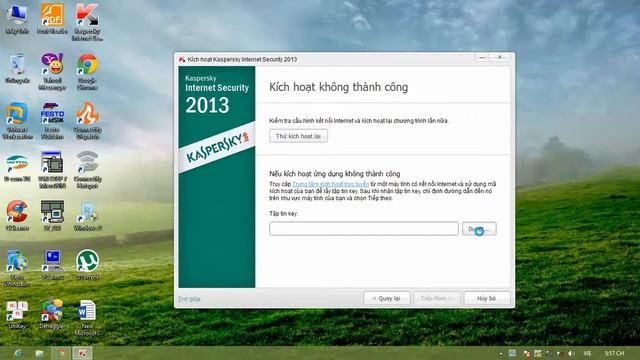
Task: Open the "Trợ giúp" help link
Action: coord(189,299)
